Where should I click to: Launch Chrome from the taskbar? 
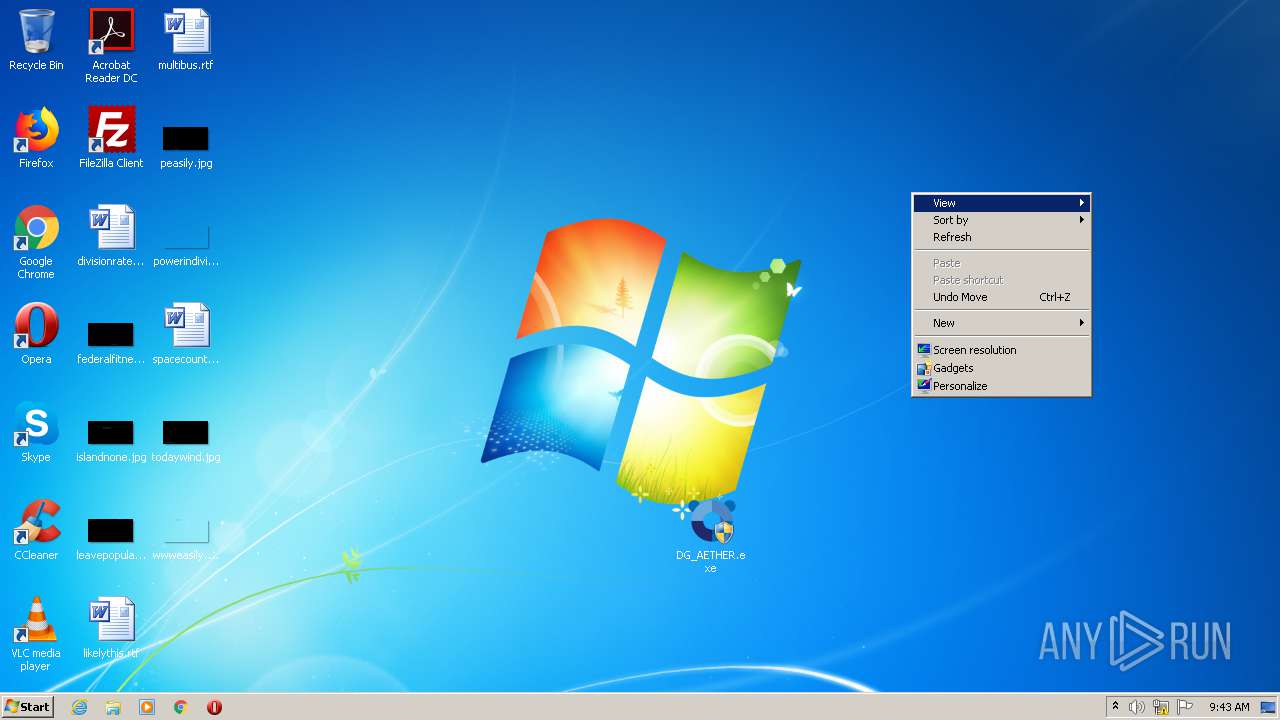181,707
